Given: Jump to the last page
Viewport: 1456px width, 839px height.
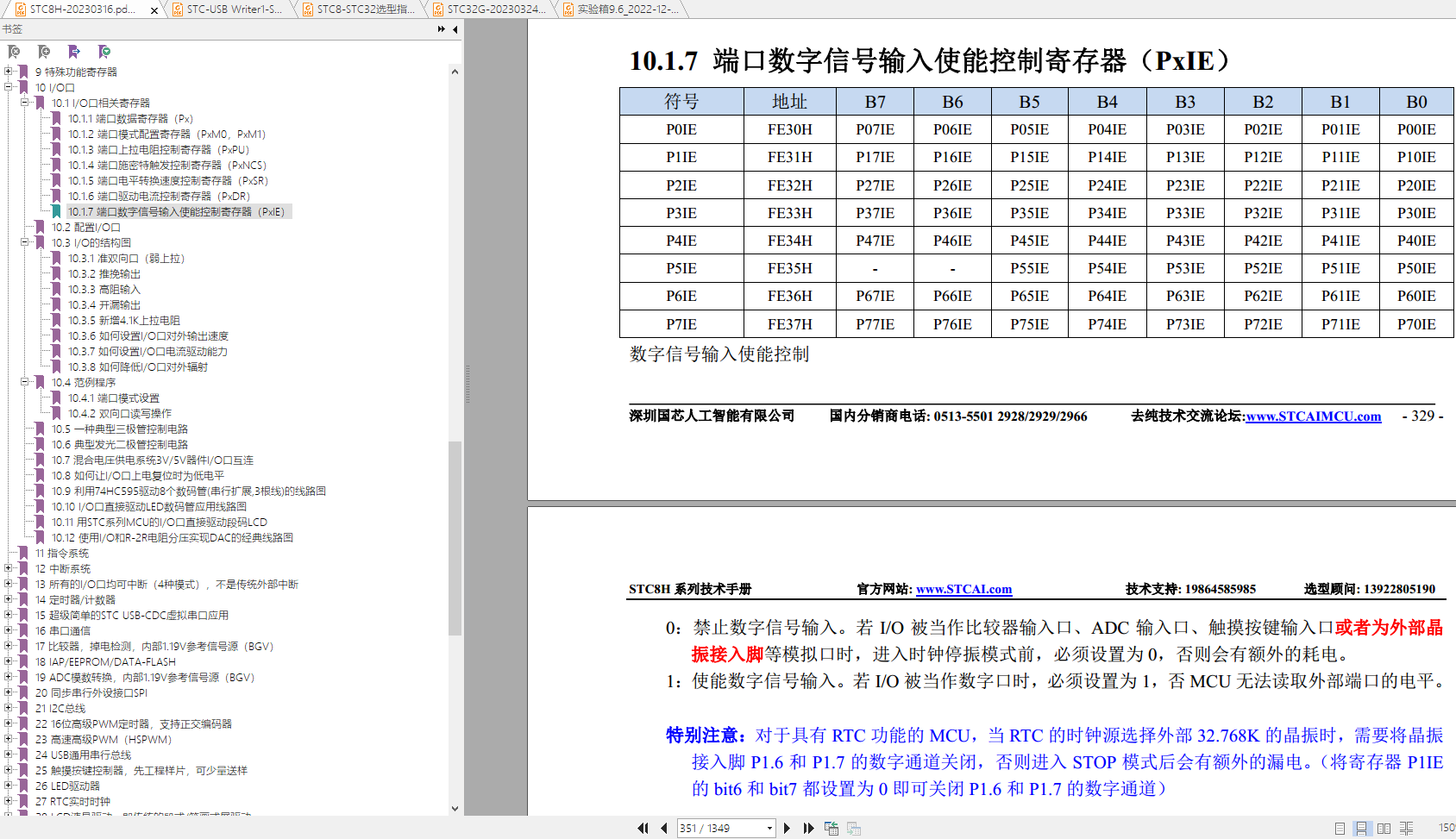Looking at the screenshot, I should (x=808, y=828).
